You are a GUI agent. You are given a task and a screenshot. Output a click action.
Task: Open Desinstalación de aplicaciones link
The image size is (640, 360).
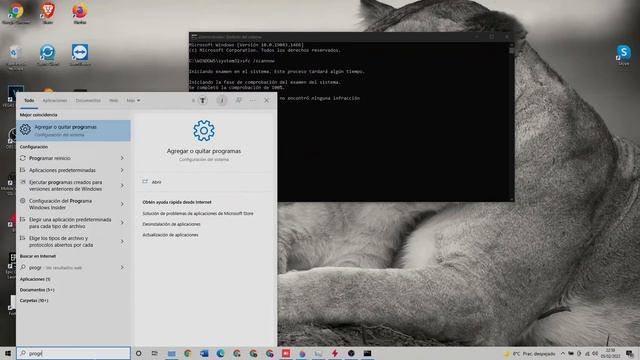tap(171, 224)
